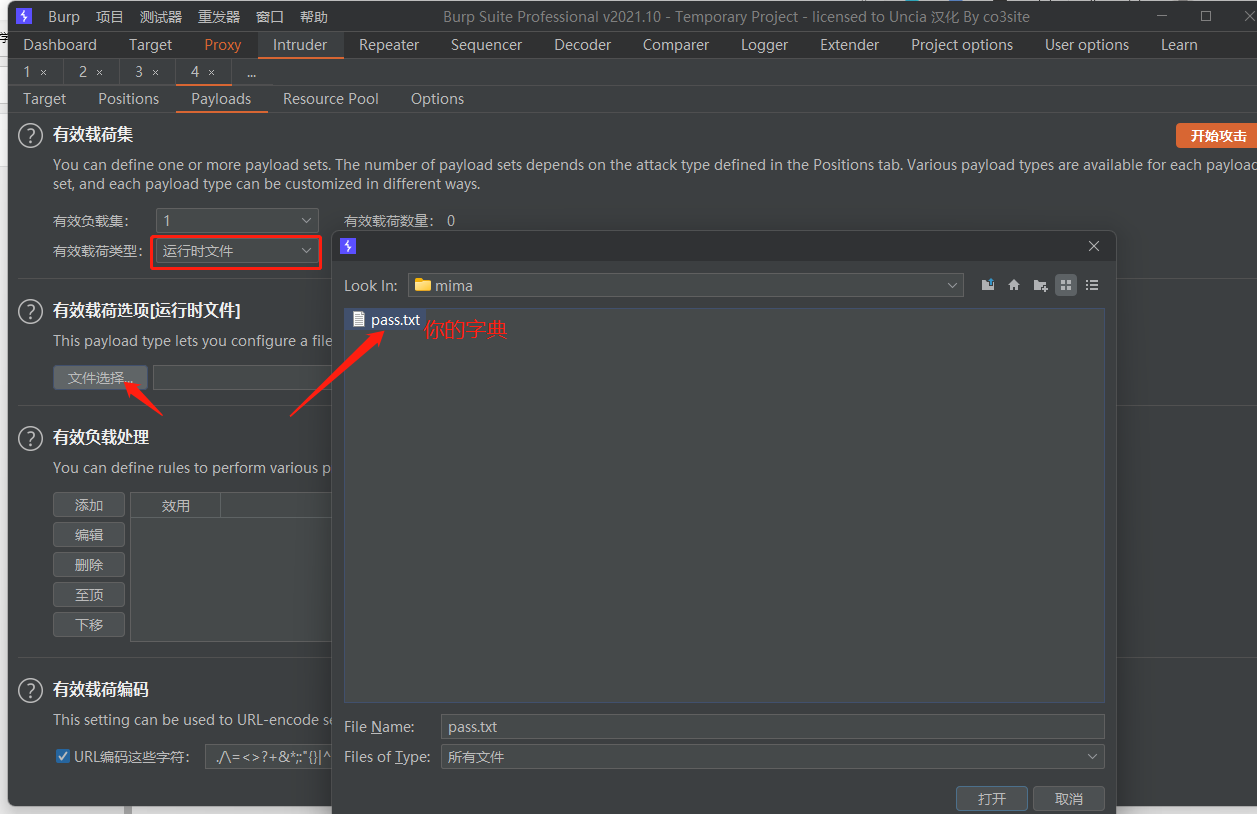The height and width of the screenshot is (814, 1257).
Task: Open the 窗口 menu
Action: tap(270, 17)
